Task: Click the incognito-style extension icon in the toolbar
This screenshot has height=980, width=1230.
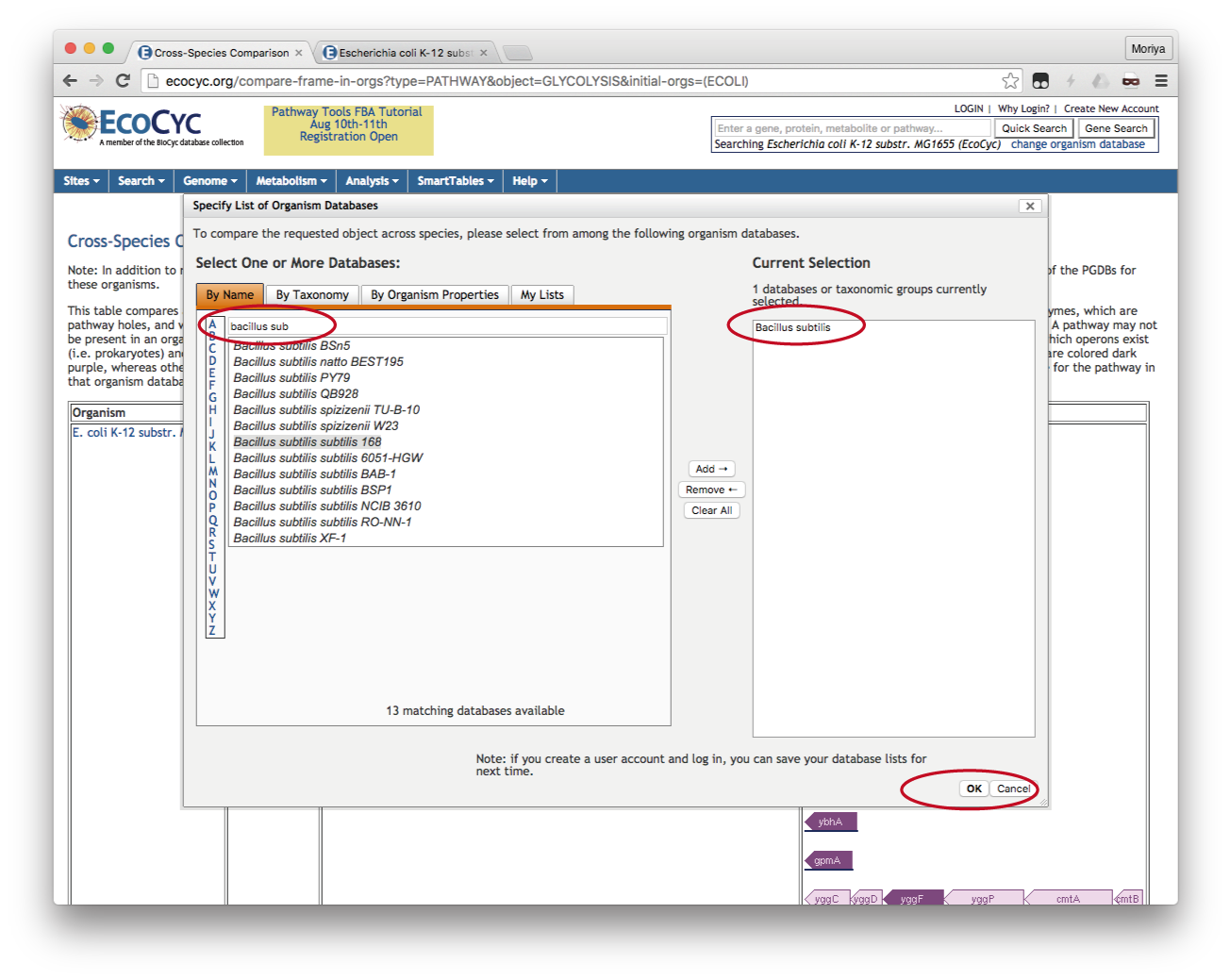Action: 1131,81
